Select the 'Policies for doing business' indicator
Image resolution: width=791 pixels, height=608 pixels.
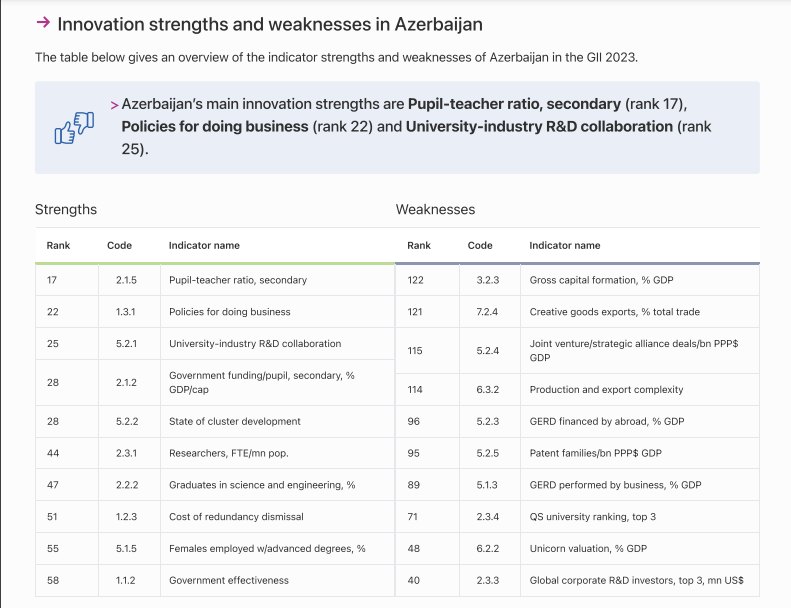[230, 312]
